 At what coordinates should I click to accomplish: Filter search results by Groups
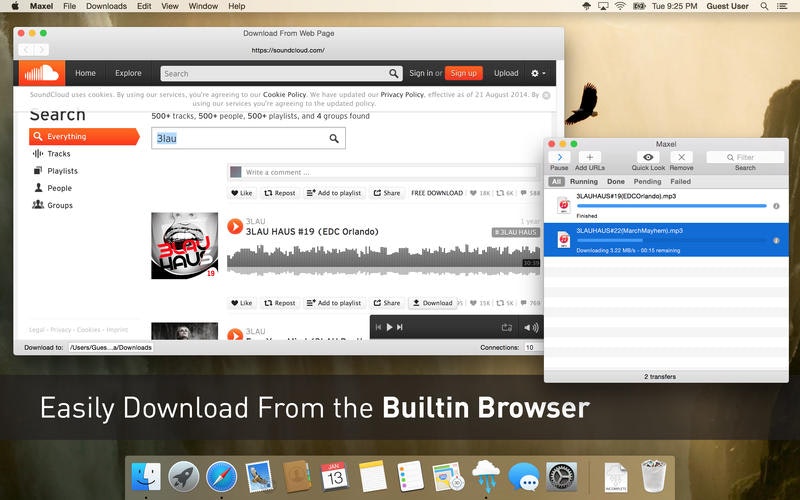53,205
